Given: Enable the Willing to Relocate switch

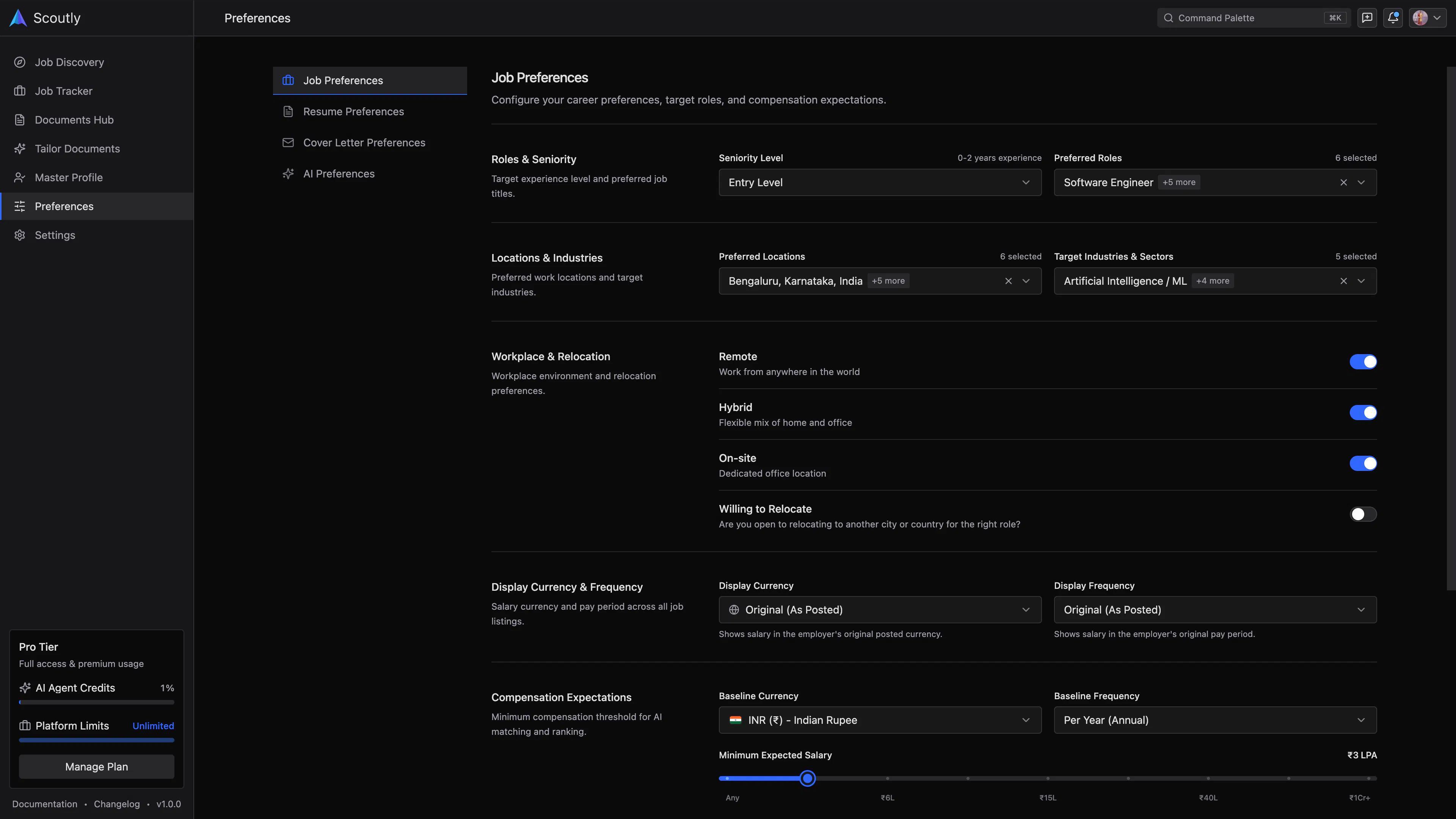Looking at the screenshot, I should coord(1363,515).
